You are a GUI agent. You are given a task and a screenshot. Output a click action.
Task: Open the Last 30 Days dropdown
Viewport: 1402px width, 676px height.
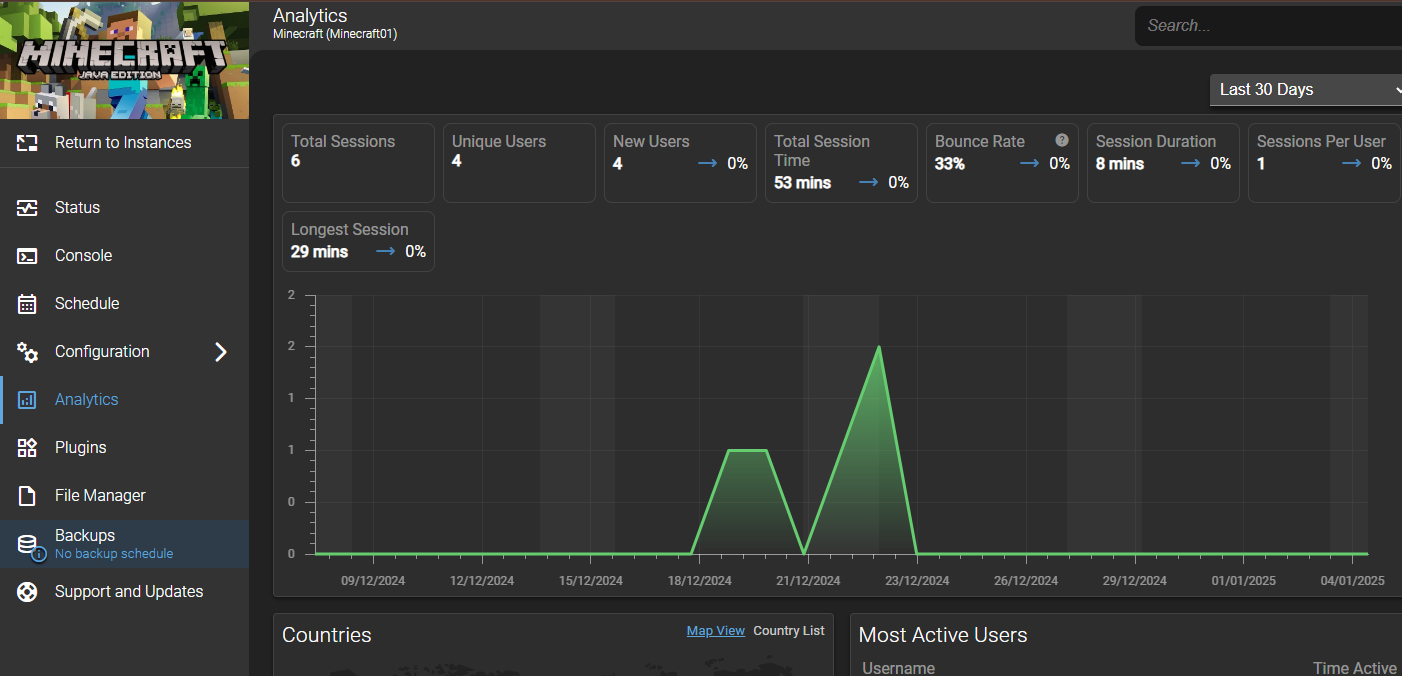click(x=1306, y=90)
